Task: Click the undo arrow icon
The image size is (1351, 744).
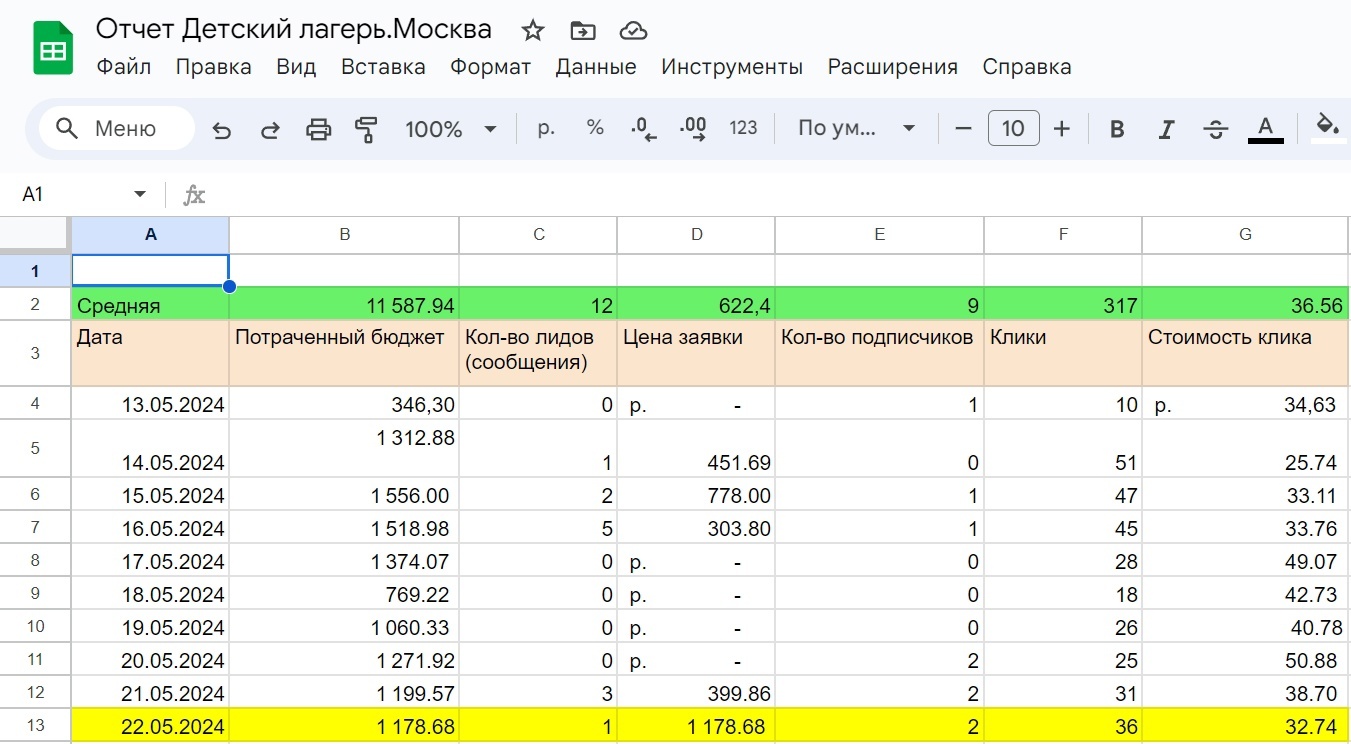Action: click(222, 129)
